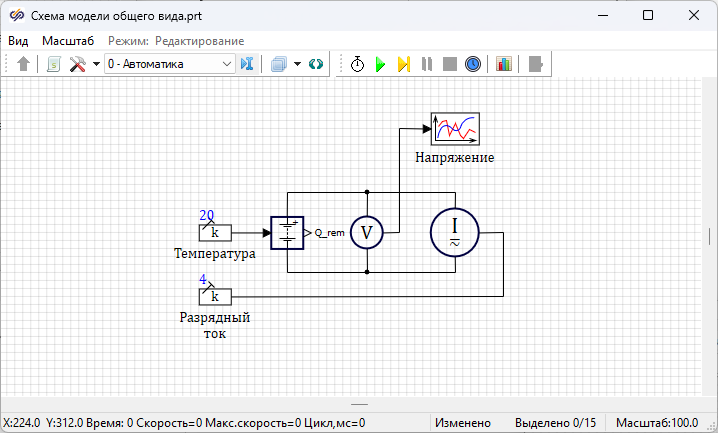718x433 pixels.
Task: Select the voltmeter V block
Action: (x=367, y=232)
